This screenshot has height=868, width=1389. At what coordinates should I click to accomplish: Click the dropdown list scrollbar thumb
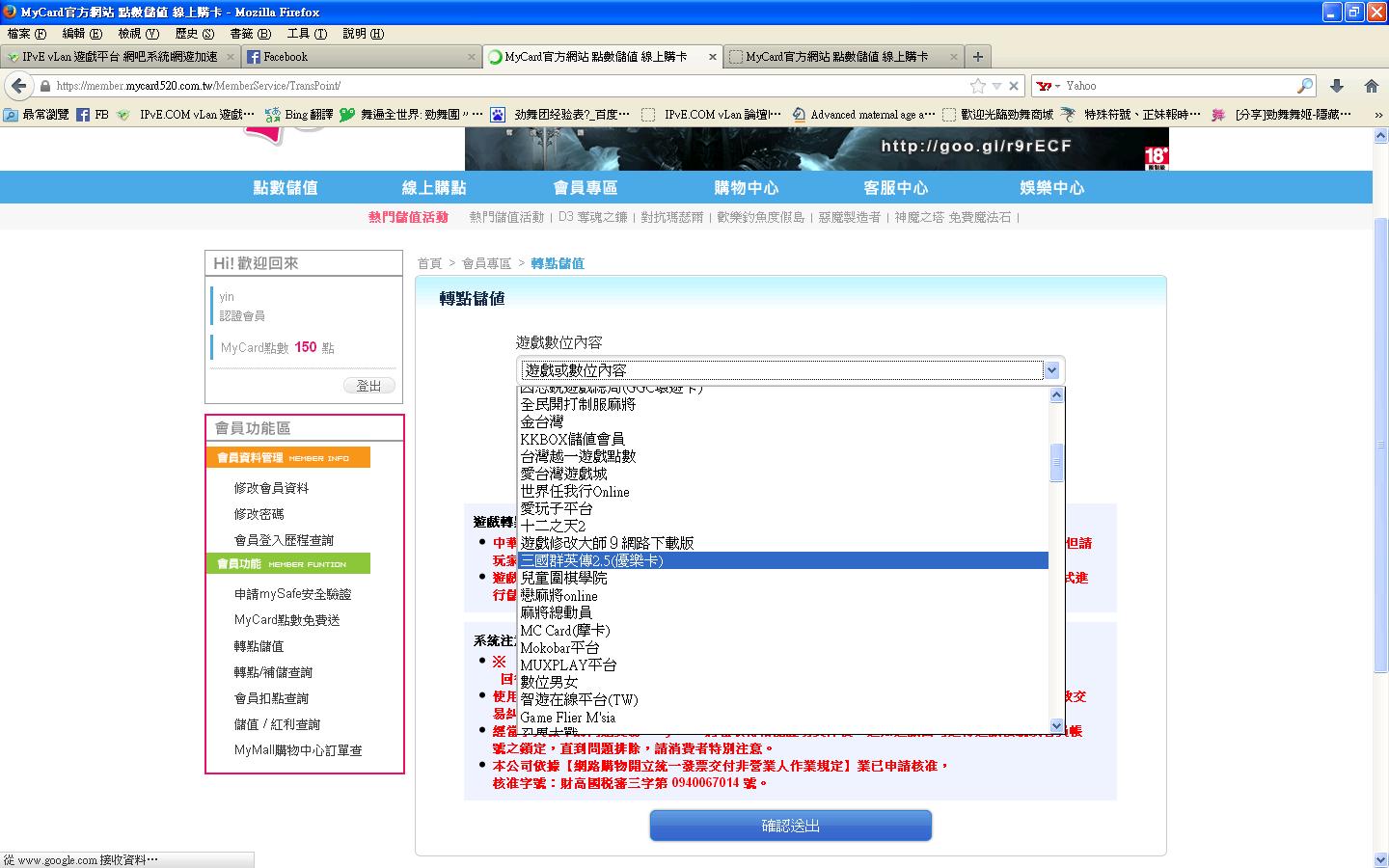pyautogui.click(x=1056, y=462)
